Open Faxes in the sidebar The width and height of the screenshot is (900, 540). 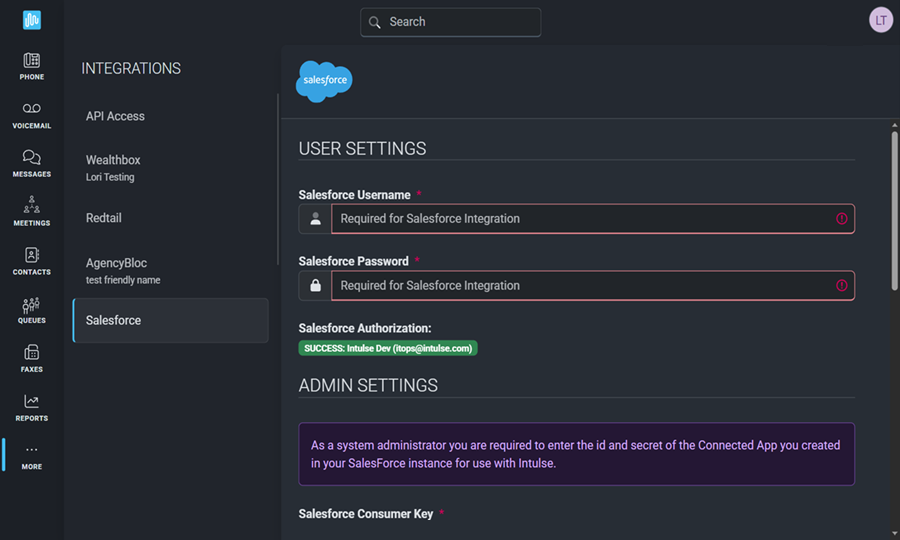pos(32,358)
